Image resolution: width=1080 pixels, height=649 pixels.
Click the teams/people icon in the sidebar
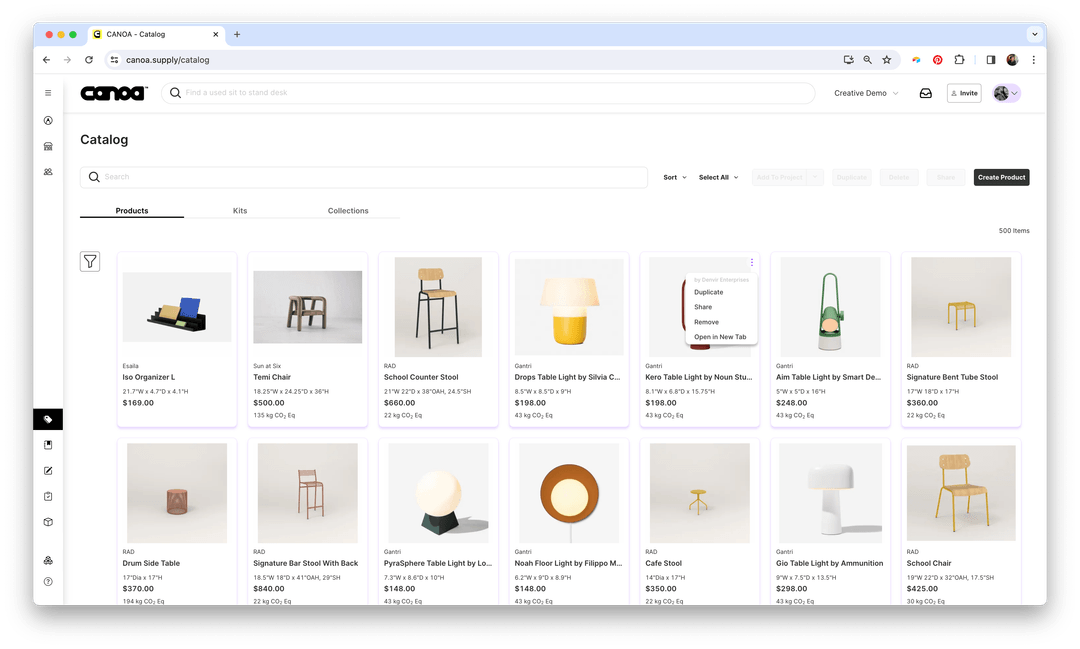point(48,172)
